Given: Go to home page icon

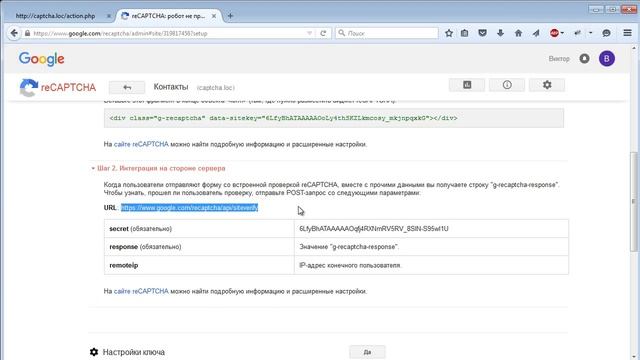Looking at the screenshot, I should coord(518,33).
